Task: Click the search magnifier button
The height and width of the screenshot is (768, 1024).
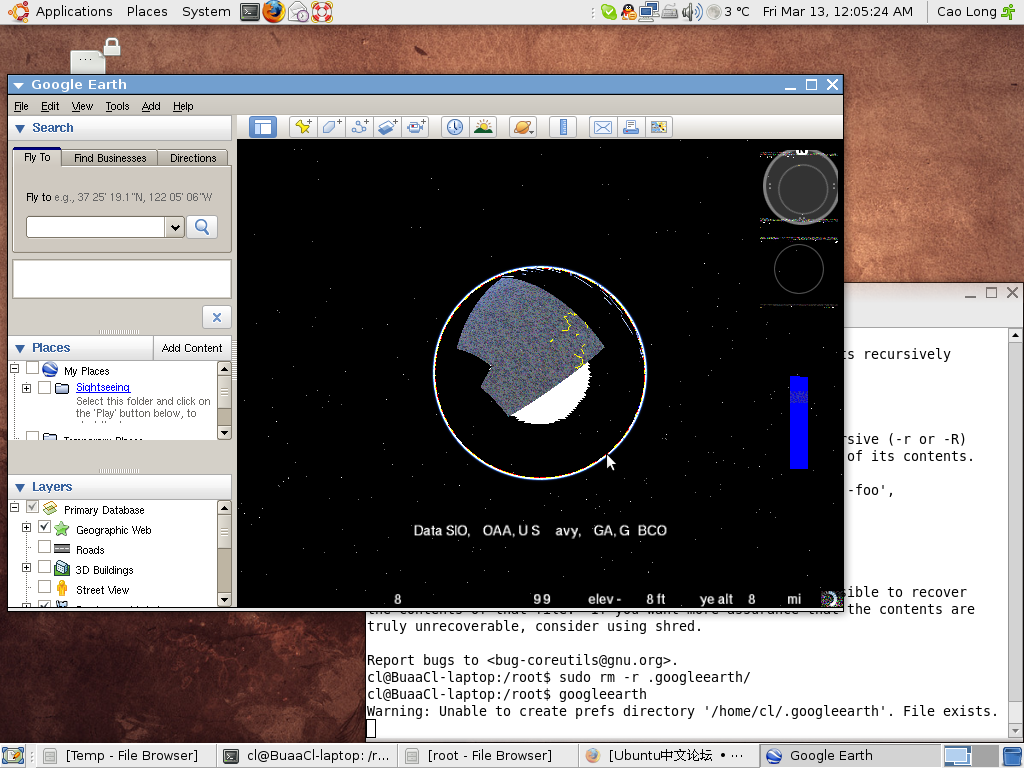Action: coord(202,227)
